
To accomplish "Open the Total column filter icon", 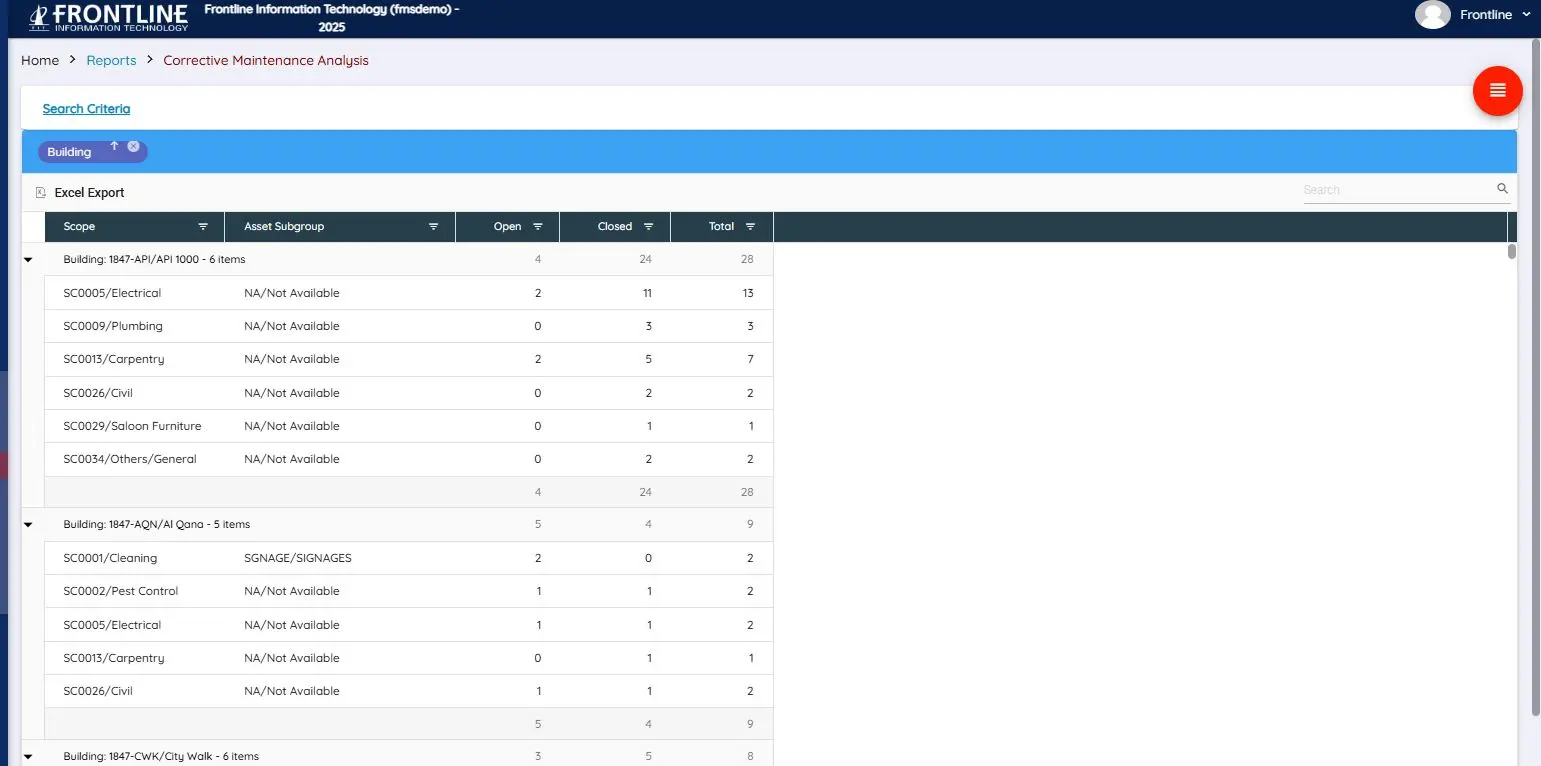I will [748, 226].
